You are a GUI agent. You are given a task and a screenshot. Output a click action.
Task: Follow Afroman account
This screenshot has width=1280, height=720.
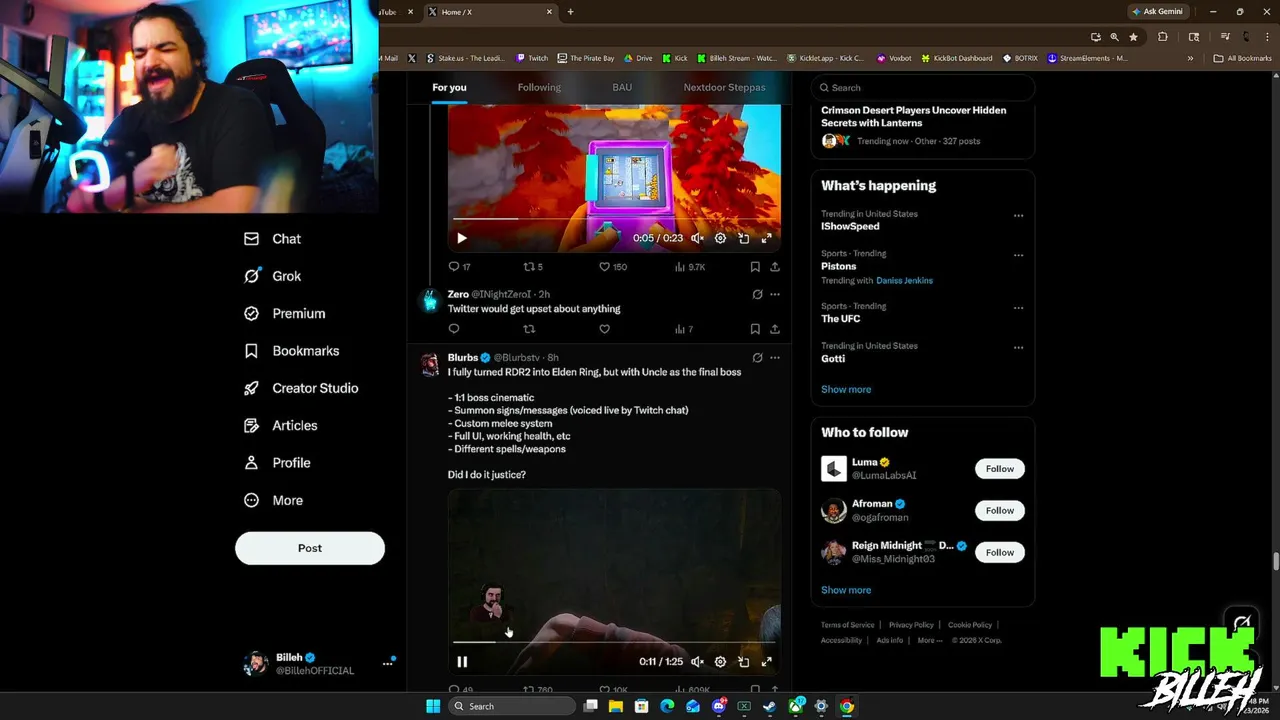(1000, 510)
